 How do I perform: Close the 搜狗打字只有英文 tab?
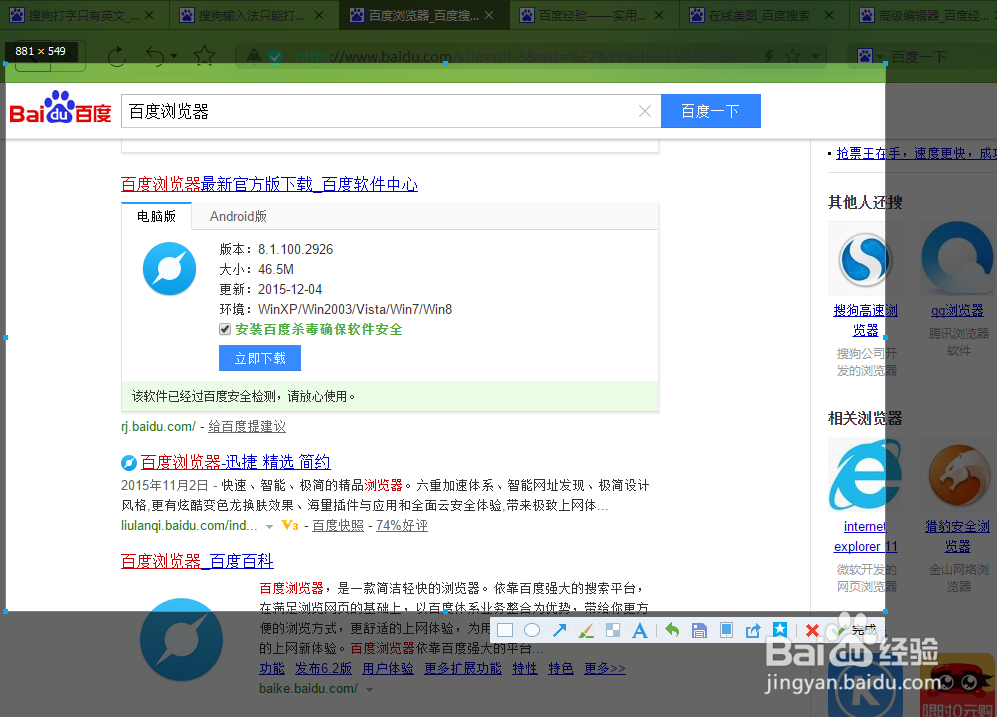(x=149, y=15)
